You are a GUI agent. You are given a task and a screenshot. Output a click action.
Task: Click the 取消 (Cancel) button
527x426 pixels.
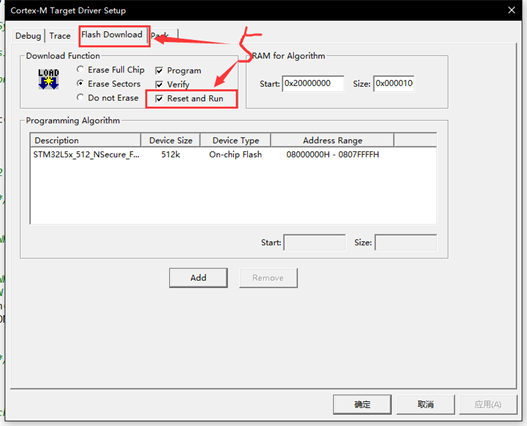[x=425, y=404]
